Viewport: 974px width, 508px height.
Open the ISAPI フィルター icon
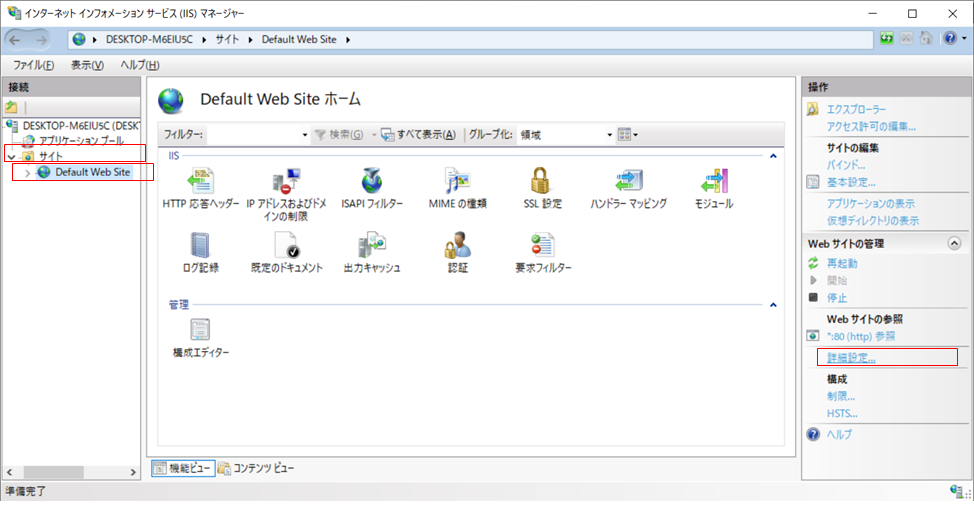pos(371,181)
